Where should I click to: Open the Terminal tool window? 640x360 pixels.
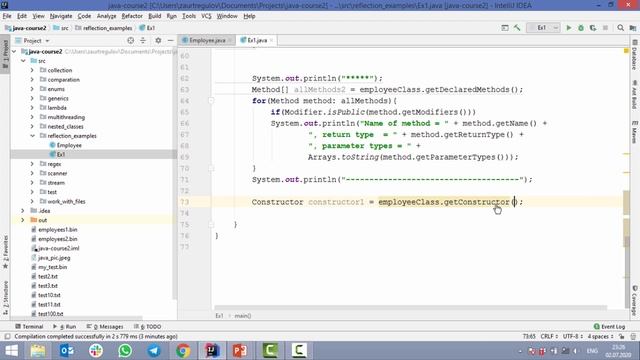pos(29,327)
